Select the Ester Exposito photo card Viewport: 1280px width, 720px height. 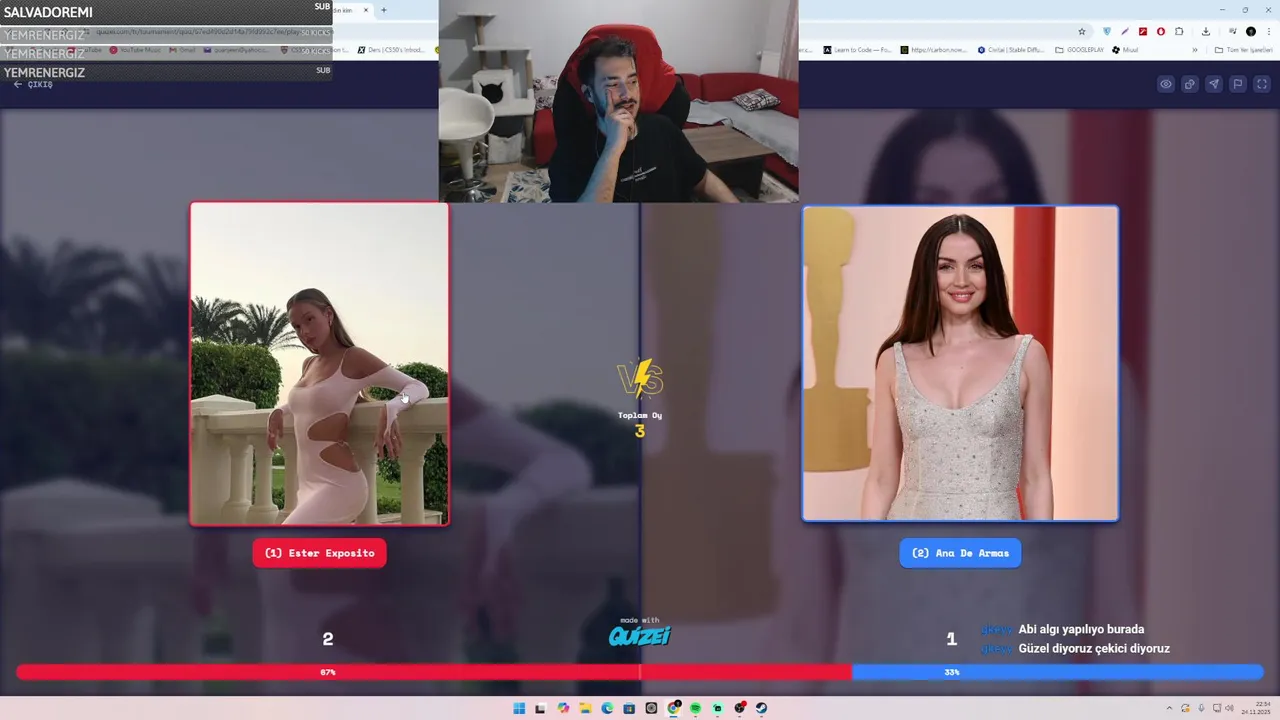(320, 364)
